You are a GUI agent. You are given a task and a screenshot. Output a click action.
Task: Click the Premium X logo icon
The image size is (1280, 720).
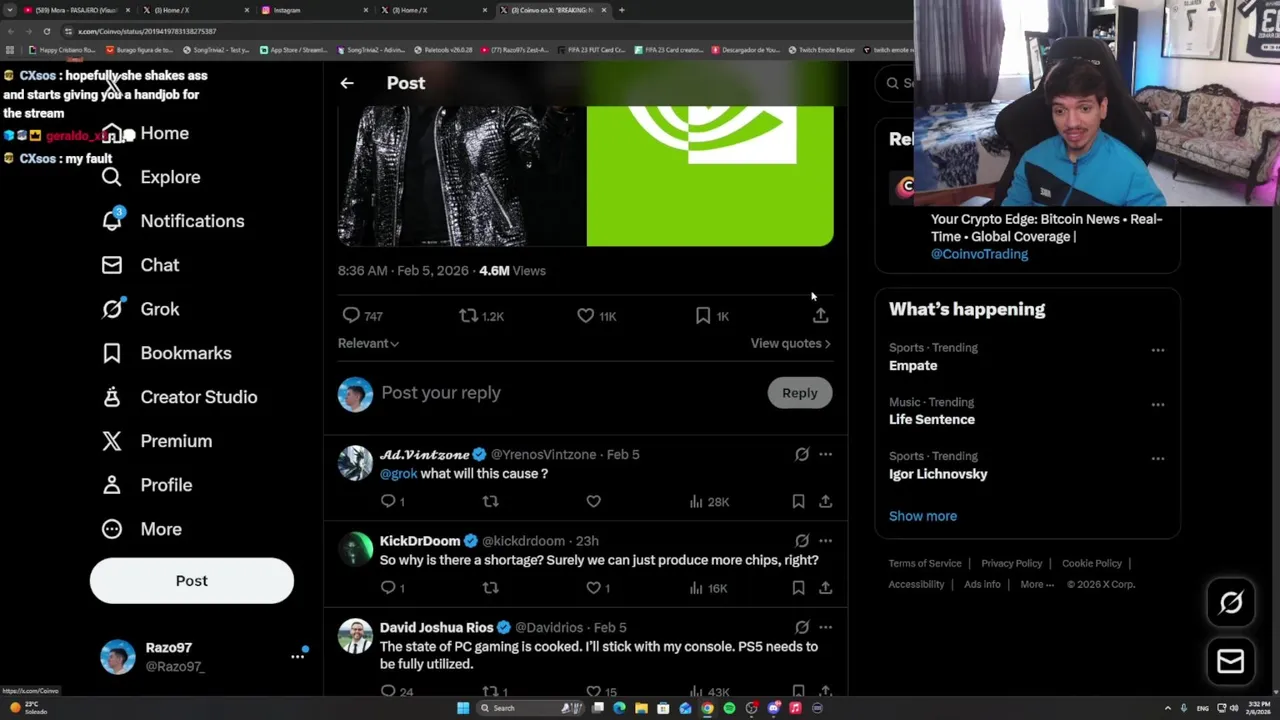coord(112,441)
